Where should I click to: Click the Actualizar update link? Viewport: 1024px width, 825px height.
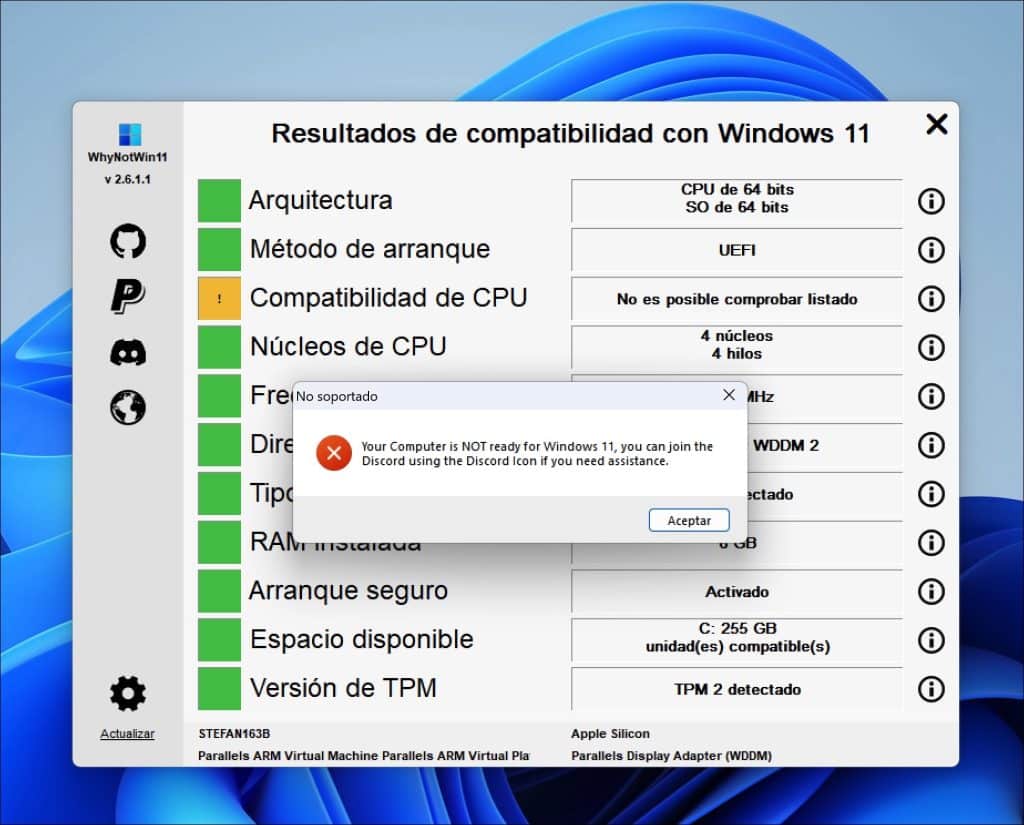(127, 734)
